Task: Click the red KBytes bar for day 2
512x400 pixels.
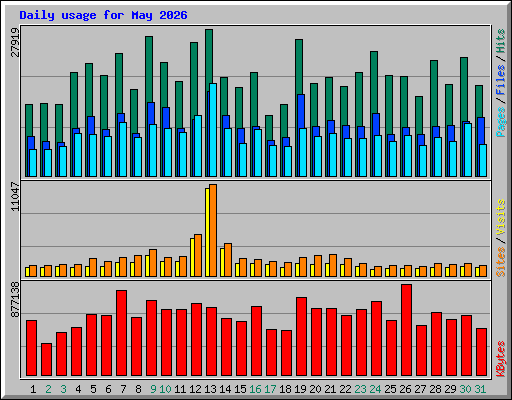Action: [x=46, y=360]
